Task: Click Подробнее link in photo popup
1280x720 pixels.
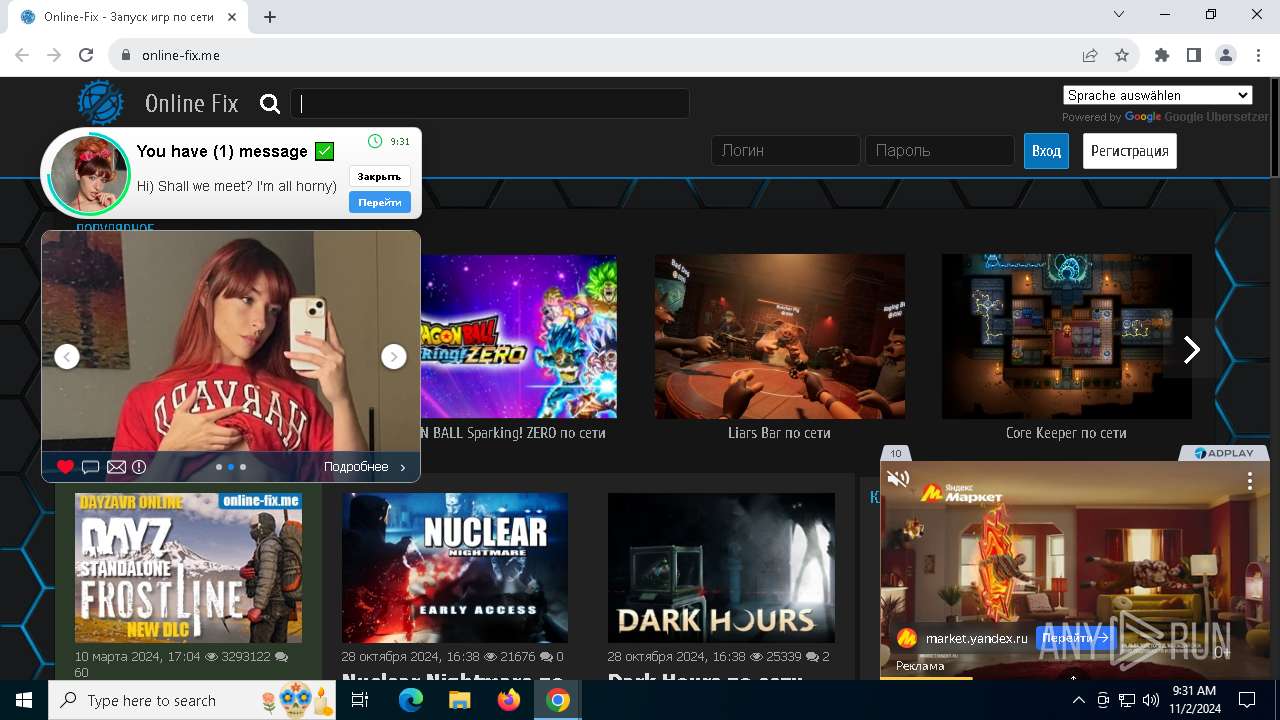Action: click(x=365, y=467)
